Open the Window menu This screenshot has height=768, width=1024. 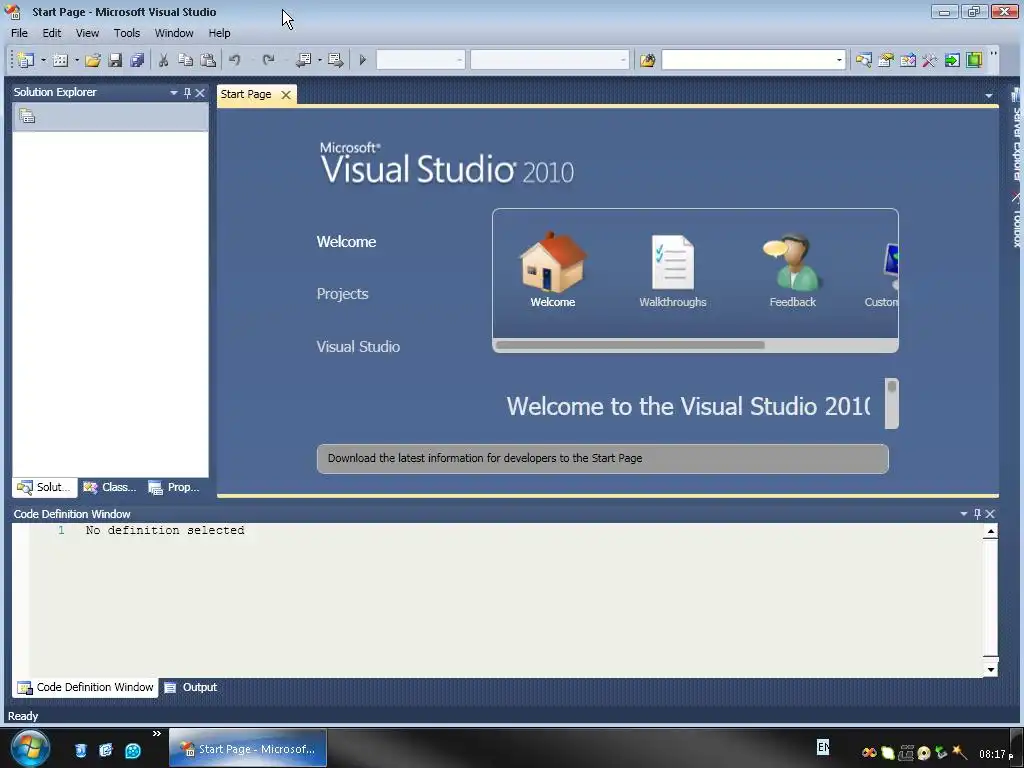174,33
